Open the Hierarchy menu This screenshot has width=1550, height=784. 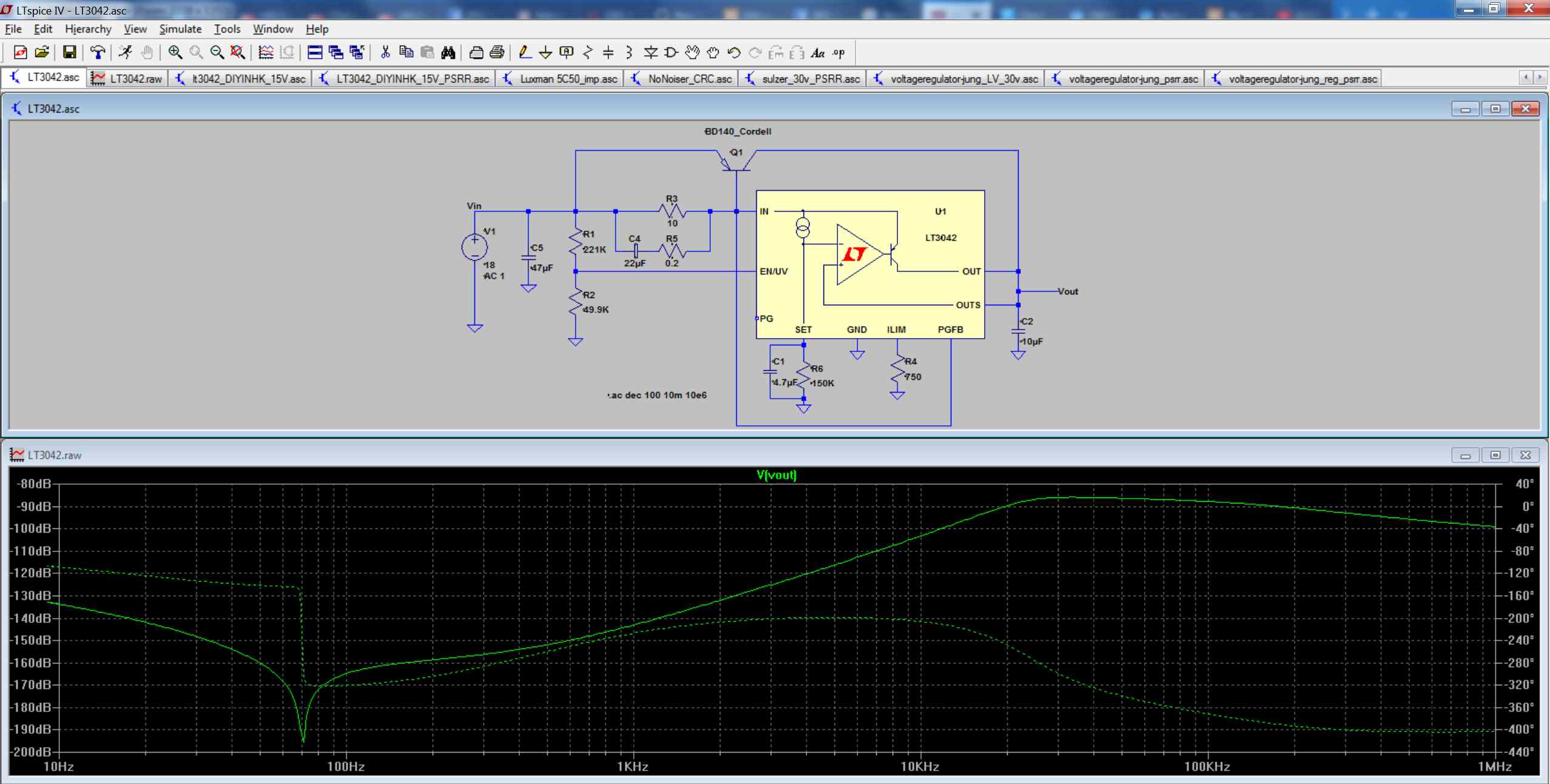tap(88, 29)
